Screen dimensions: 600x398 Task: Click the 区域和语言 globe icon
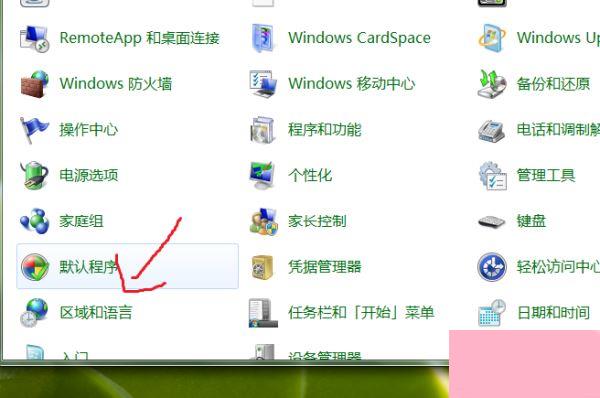click(x=34, y=313)
